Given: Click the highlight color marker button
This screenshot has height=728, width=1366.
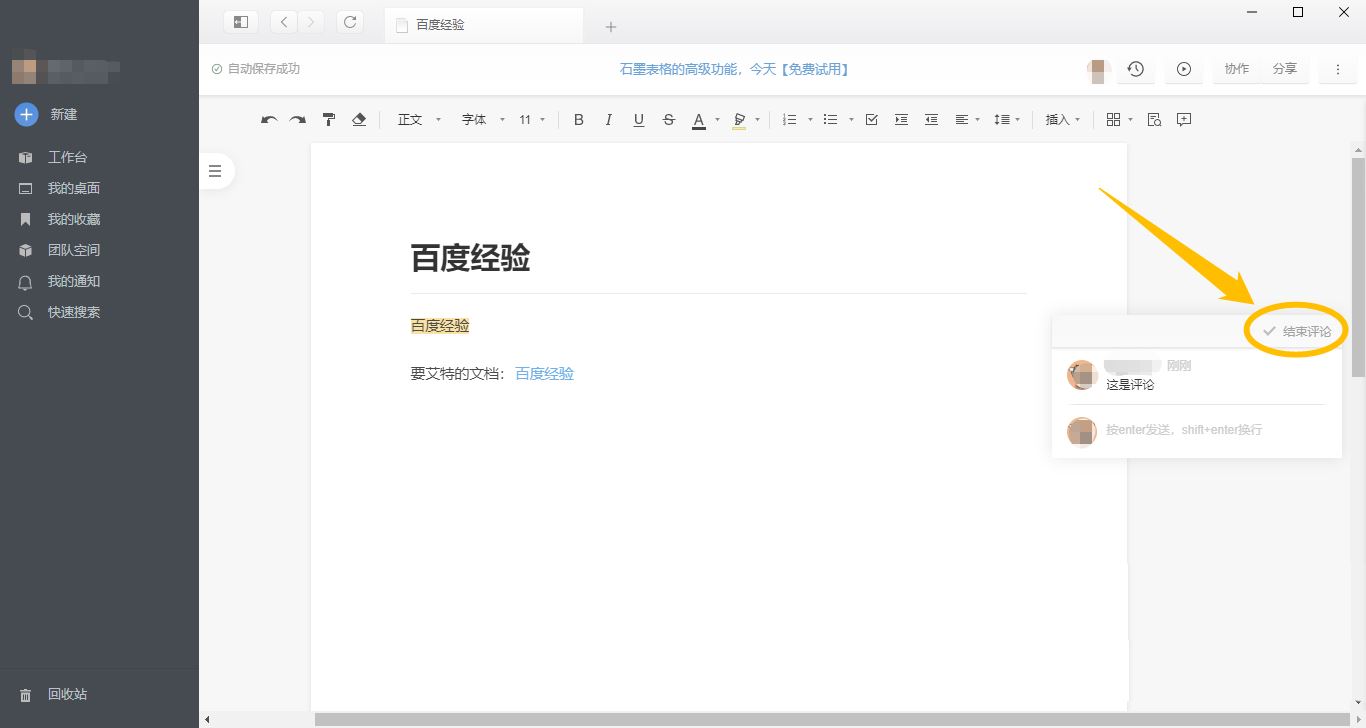Looking at the screenshot, I should [739, 120].
